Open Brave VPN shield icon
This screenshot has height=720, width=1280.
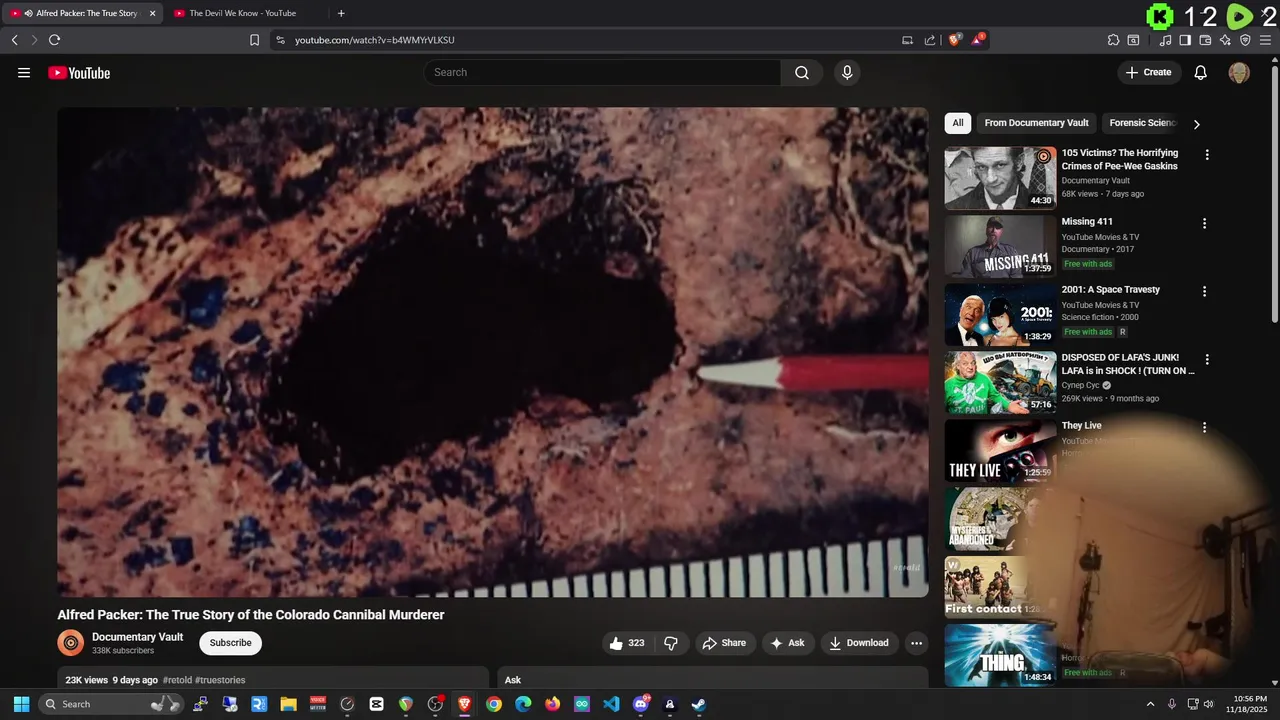tap(1245, 40)
